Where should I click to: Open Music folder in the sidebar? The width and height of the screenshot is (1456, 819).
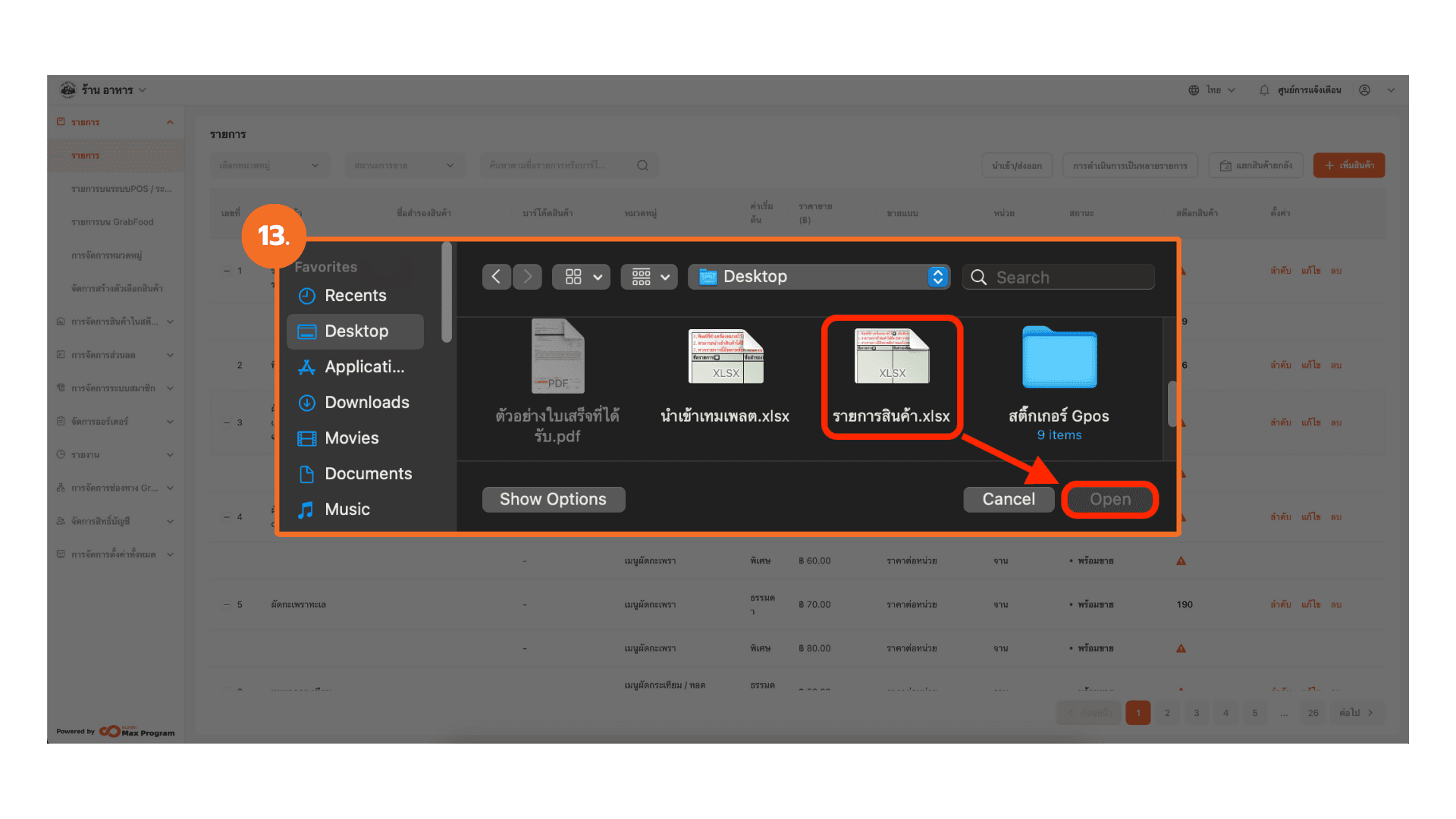point(347,510)
